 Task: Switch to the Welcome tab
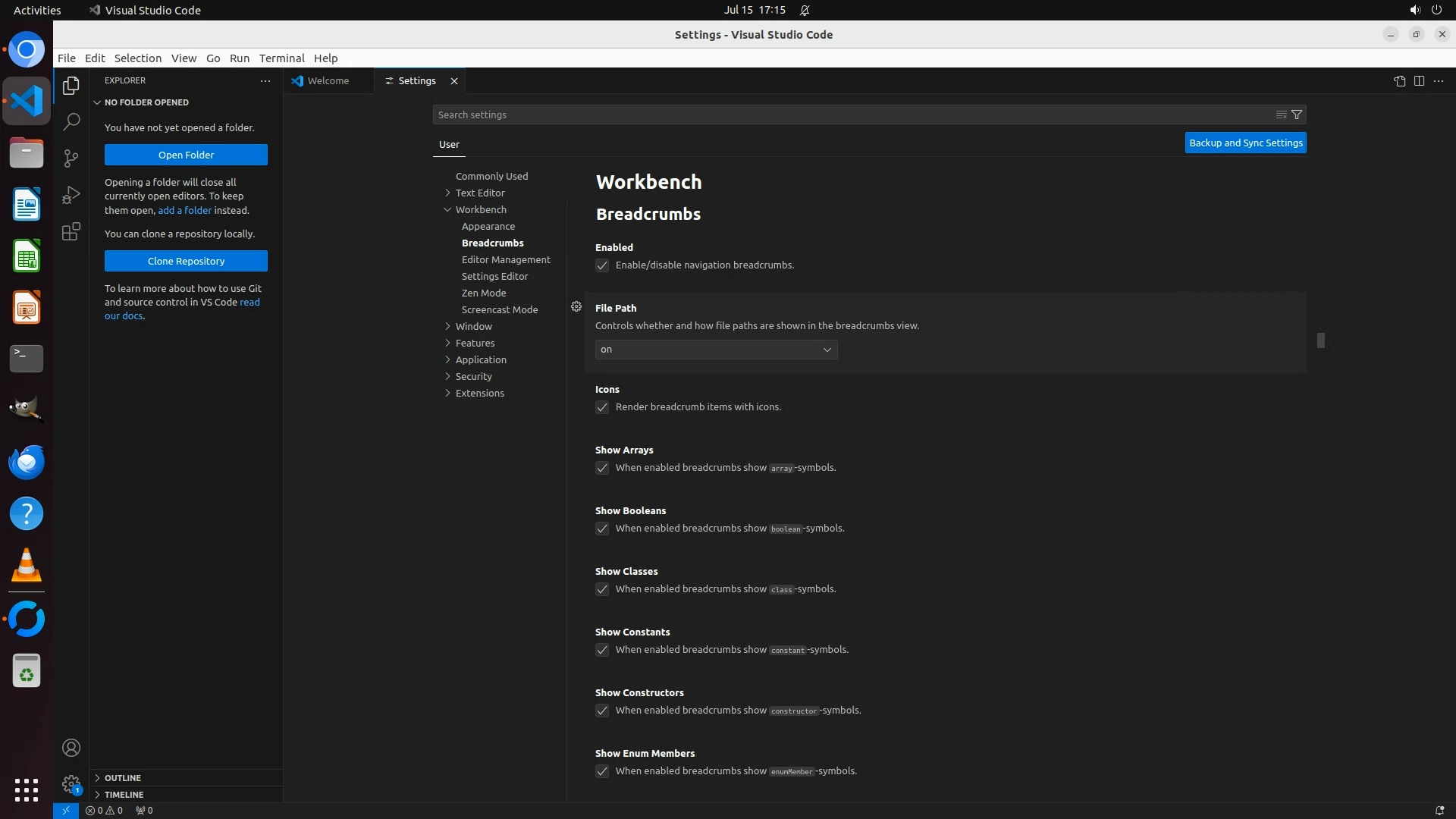pos(328,81)
